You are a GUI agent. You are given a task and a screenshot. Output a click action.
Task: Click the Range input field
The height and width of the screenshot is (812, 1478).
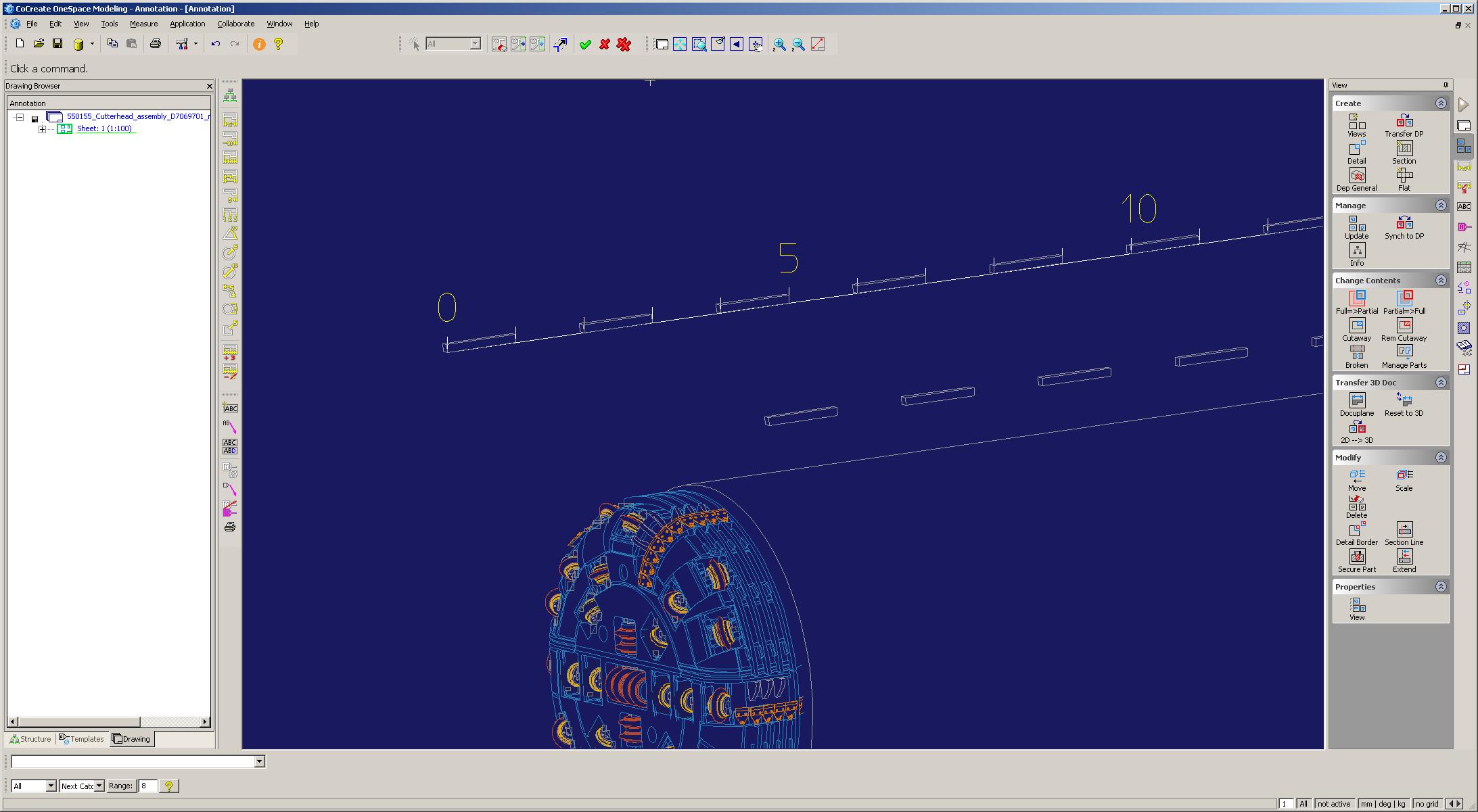(148, 786)
